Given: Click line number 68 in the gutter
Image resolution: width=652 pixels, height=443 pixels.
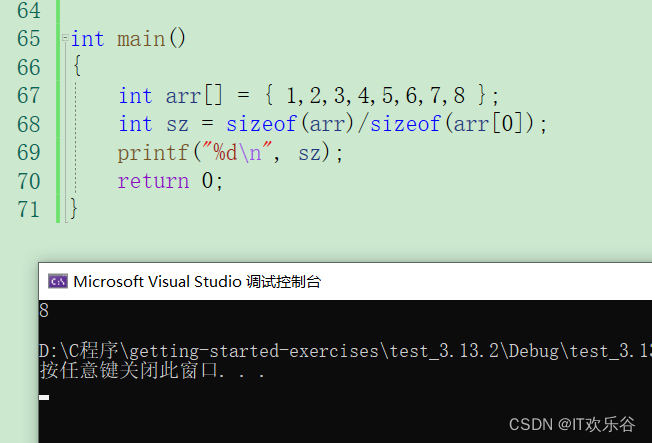Looking at the screenshot, I should click(29, 124).
